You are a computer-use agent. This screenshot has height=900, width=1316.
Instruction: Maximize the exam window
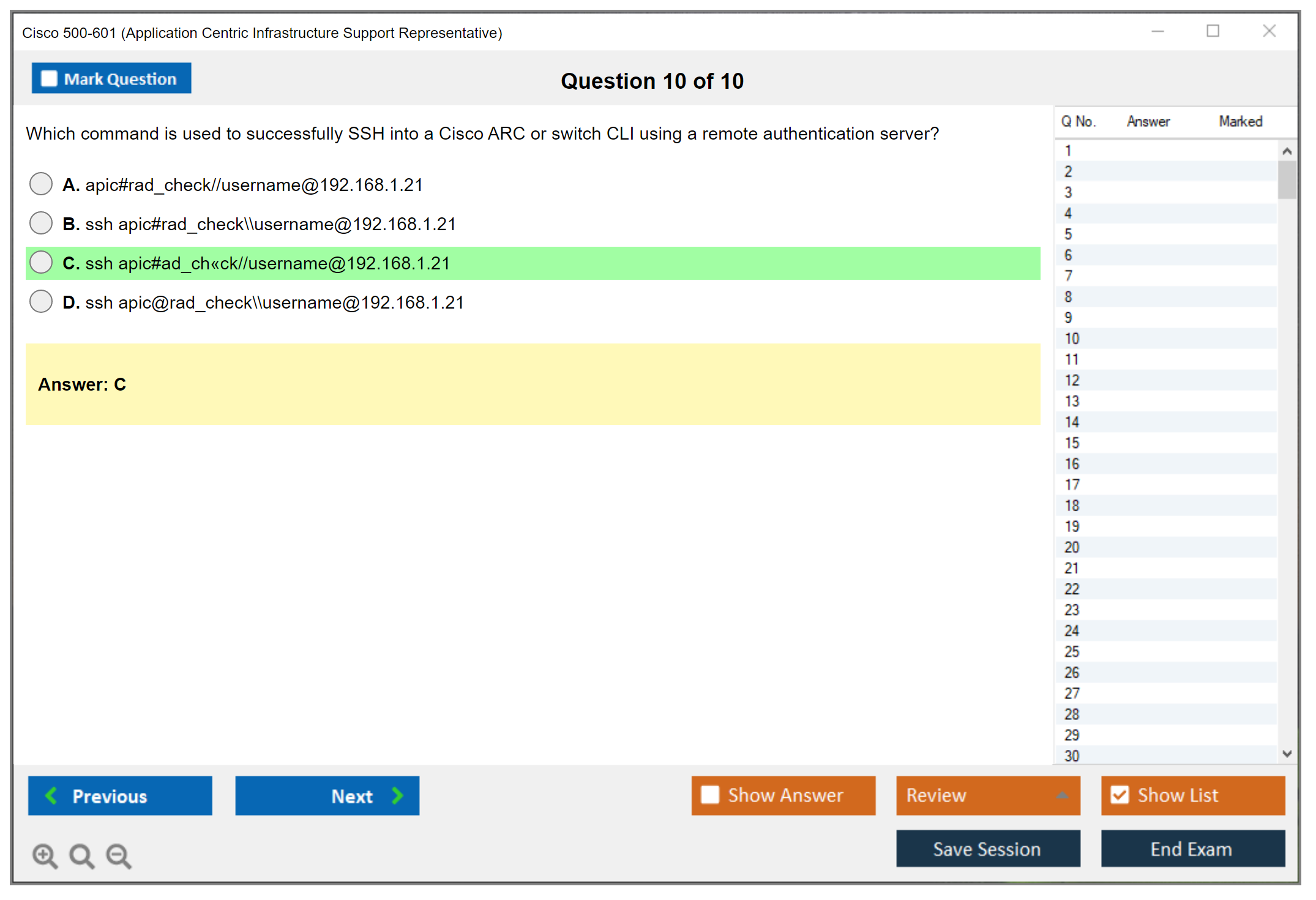click(x=1213, y=31)
